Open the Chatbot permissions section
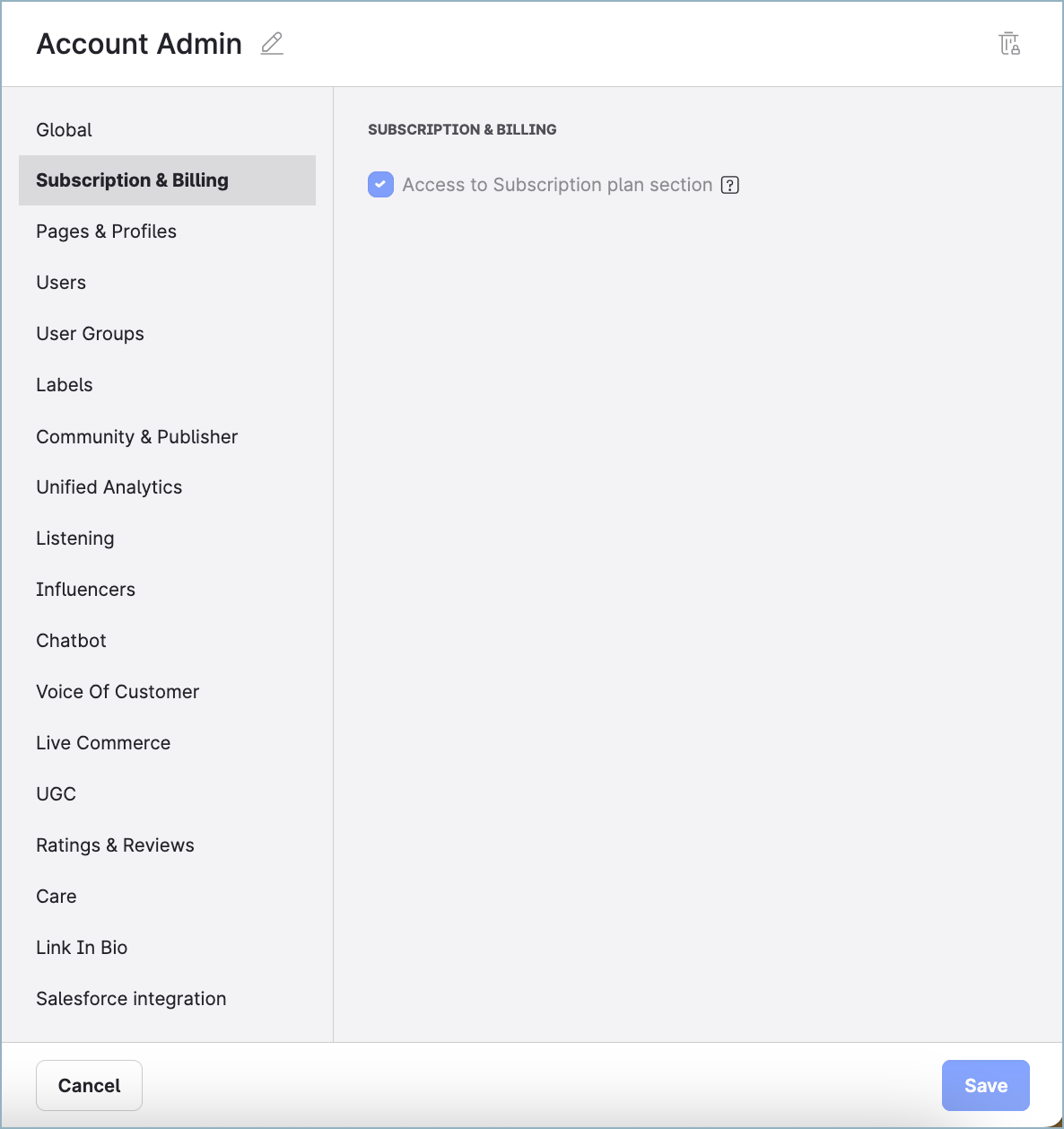The image size is (1064, 1129). point(71,641)
